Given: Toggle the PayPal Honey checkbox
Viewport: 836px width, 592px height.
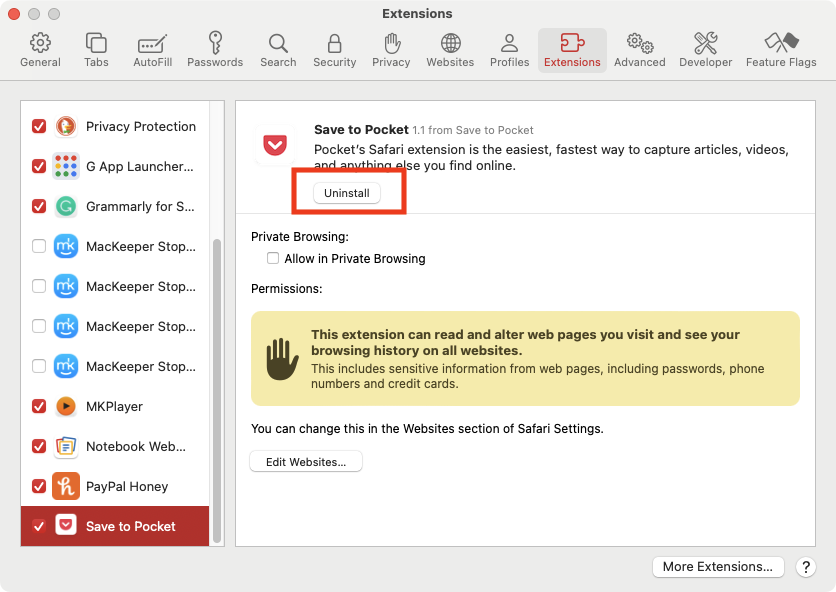Looking at the screenshot, I should [x=39, y=486].
